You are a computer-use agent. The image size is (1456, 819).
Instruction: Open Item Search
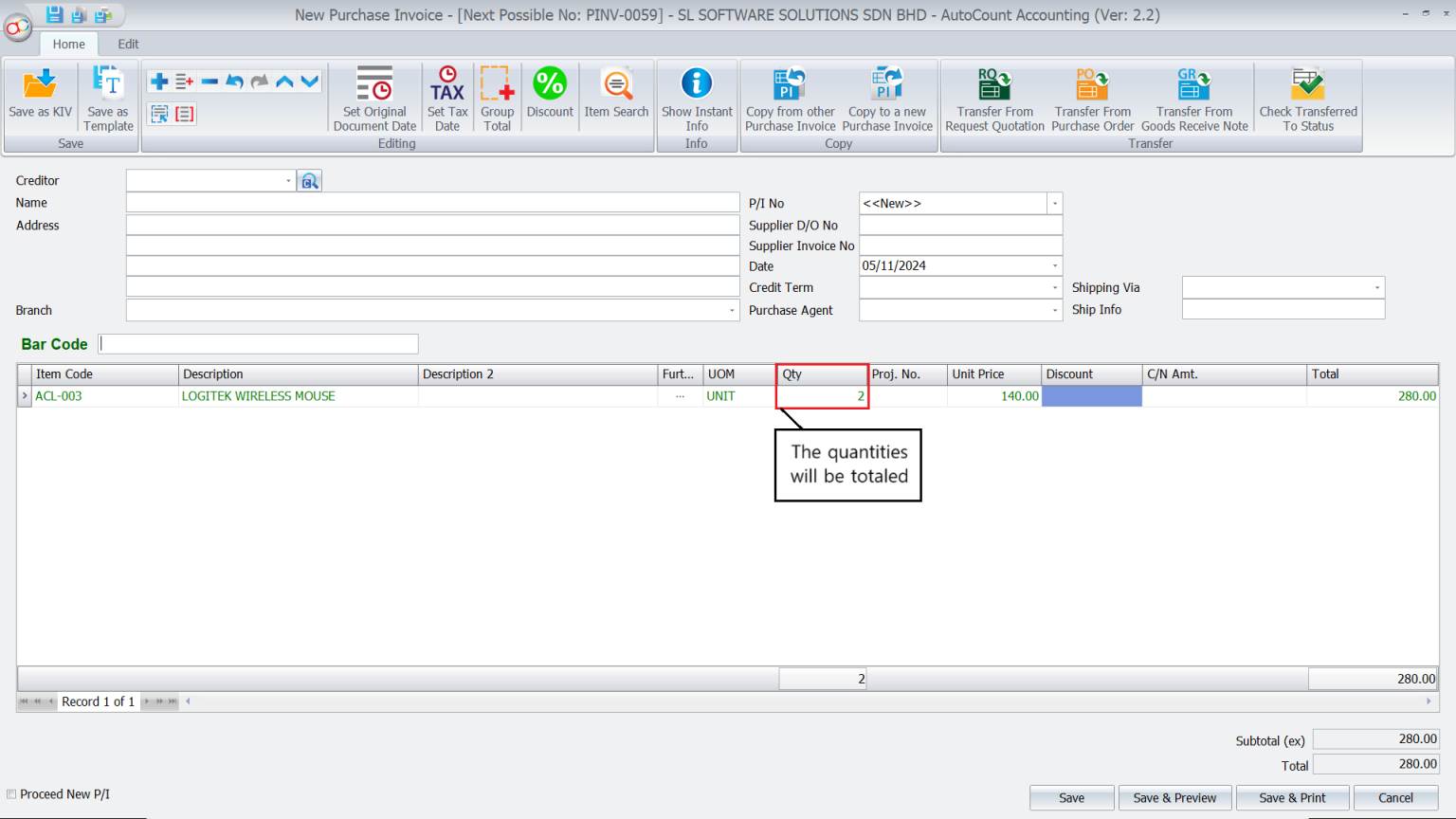coord(616,95)
